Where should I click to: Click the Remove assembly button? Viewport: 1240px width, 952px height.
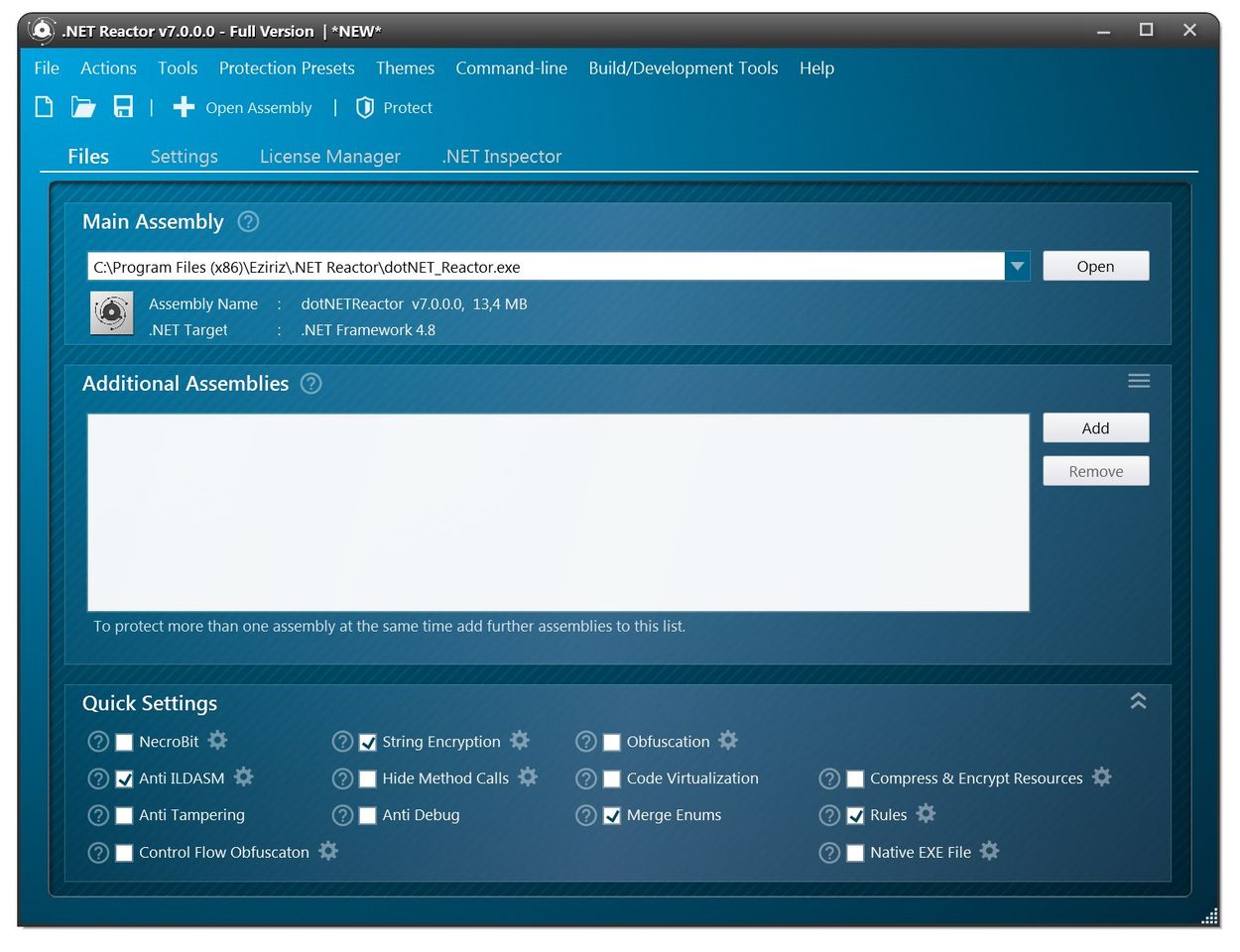pos(1096,471)
